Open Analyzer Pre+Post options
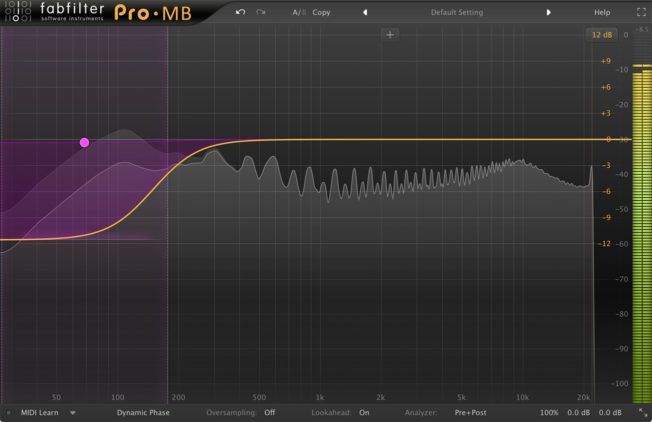 click(470, 412)
